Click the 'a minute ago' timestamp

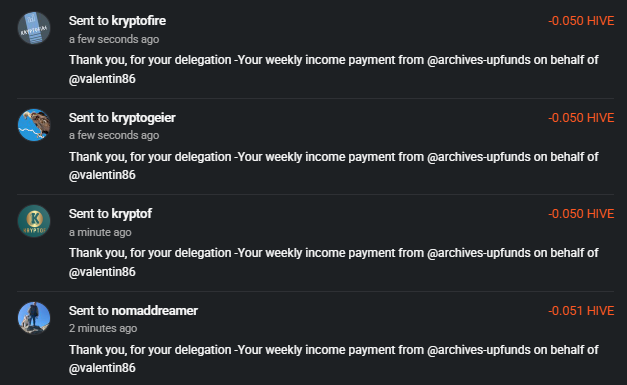(100, 232)
